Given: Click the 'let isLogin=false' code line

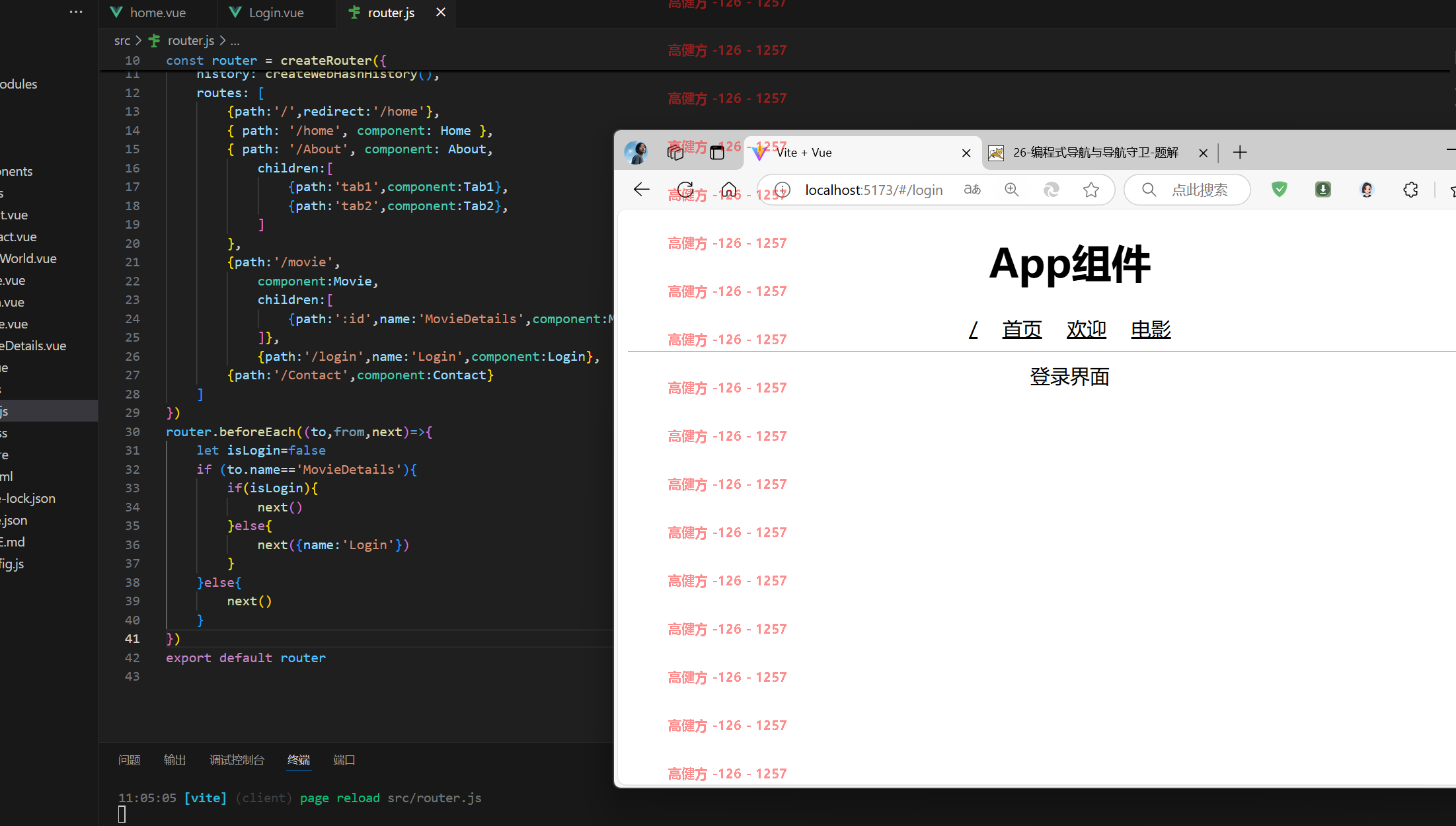Looking at the screenshot, I should click(261, 450).
